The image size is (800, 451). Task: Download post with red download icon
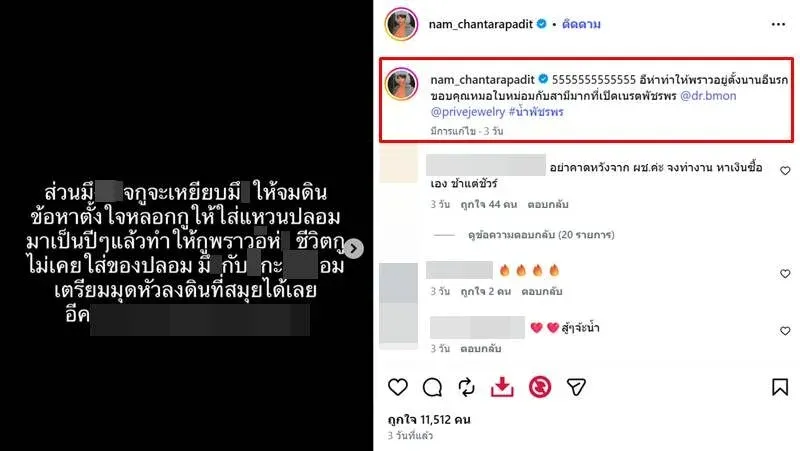[502, 387]
